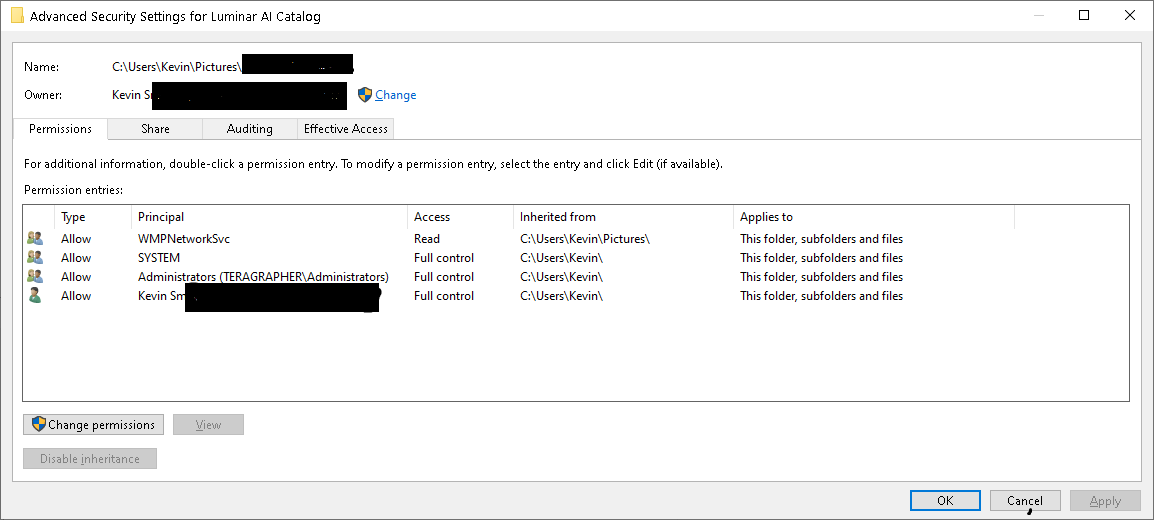Click Full control in the SYSTEM row
The height and width of the screenshot is (520, 1154).
pos(444,257)
